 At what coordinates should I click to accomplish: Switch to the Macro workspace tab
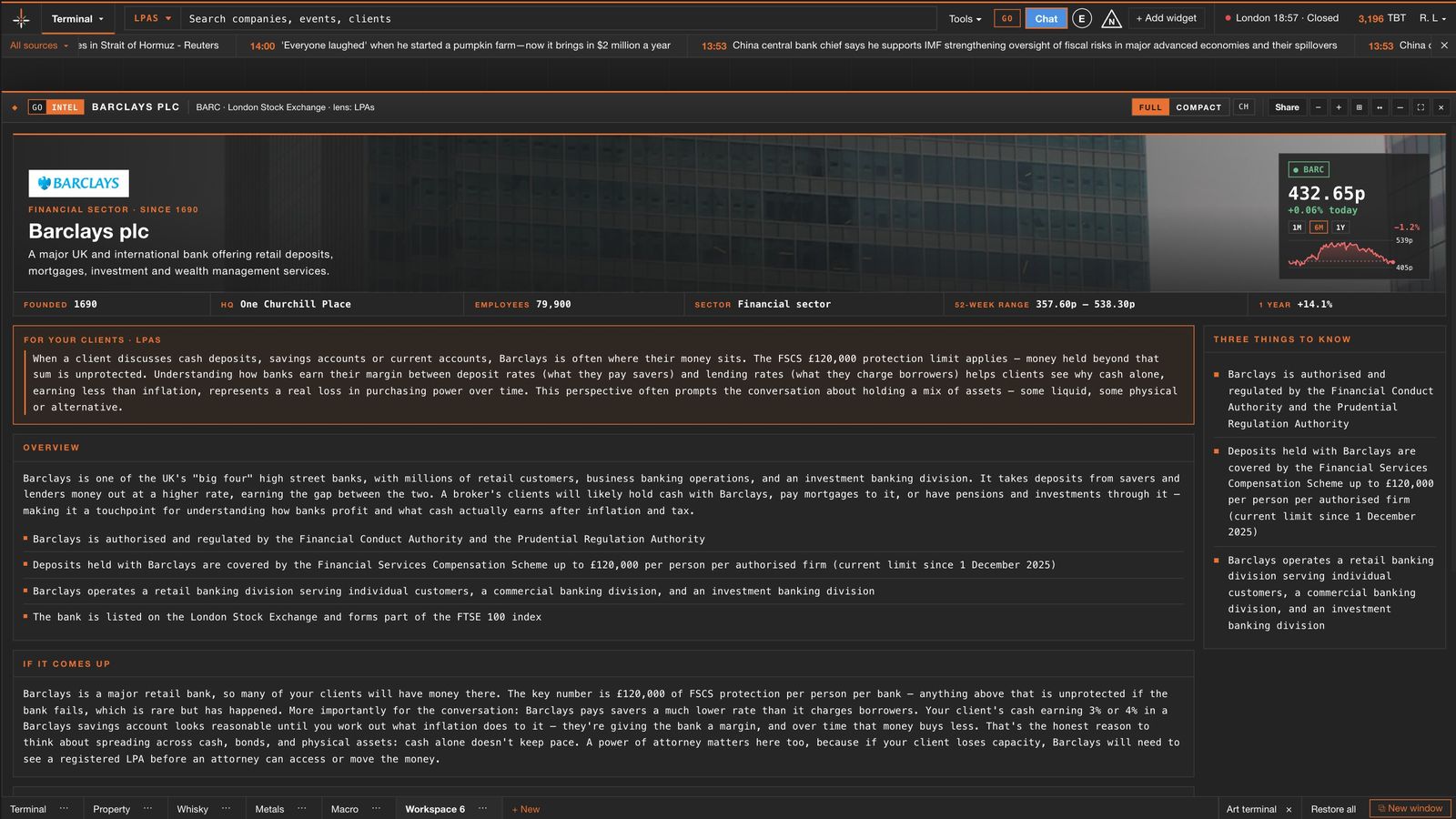(345, 809)
